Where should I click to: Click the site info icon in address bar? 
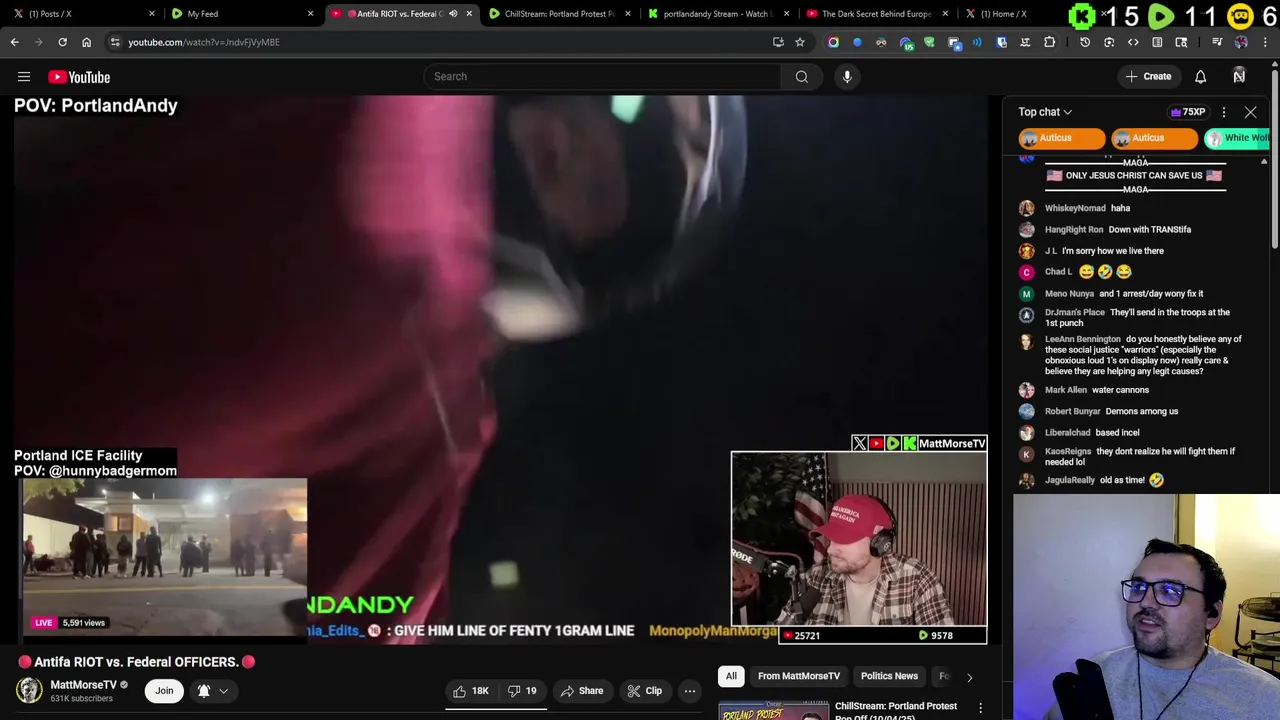(115, 42)
